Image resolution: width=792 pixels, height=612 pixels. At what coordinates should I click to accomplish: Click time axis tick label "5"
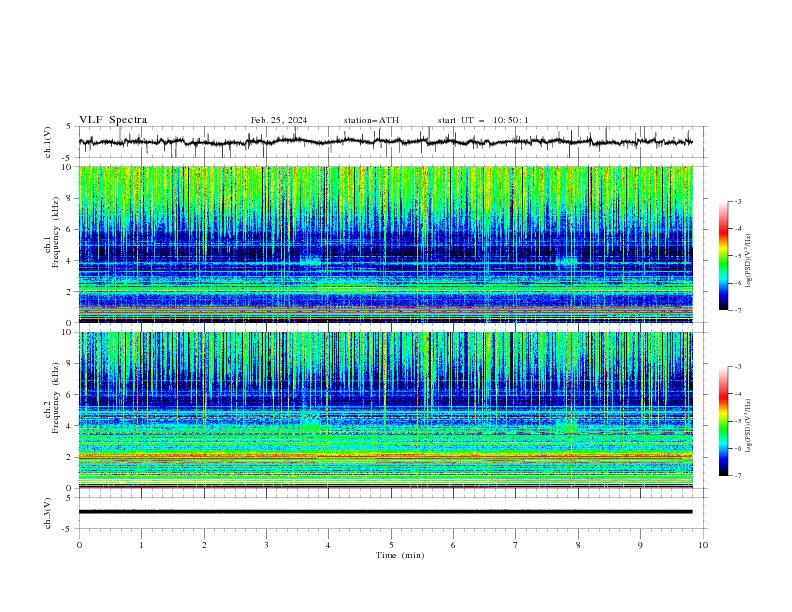pos(391,545)
